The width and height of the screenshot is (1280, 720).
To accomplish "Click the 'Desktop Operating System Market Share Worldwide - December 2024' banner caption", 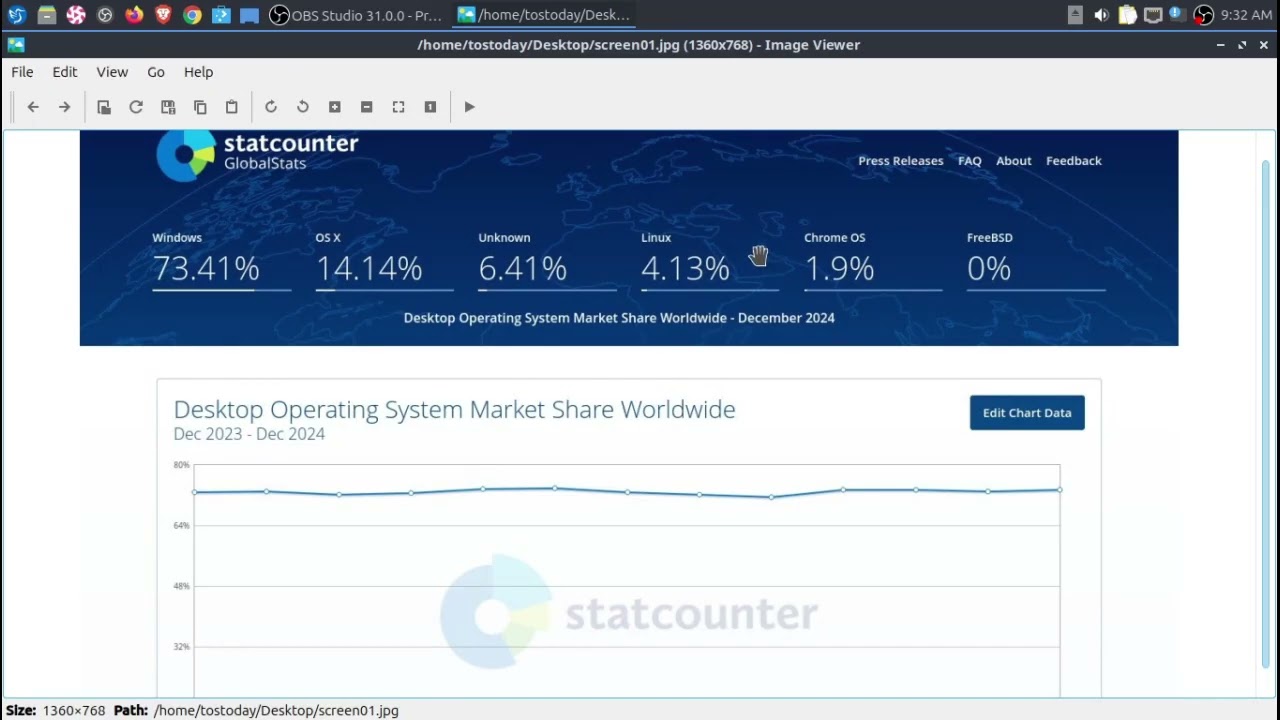I will coord(619,318).
